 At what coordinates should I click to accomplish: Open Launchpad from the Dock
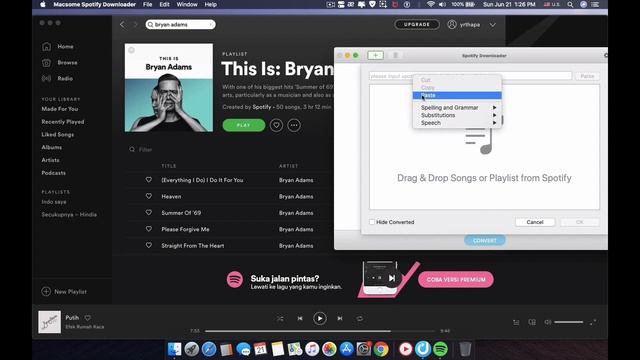[x=191, y=349]
